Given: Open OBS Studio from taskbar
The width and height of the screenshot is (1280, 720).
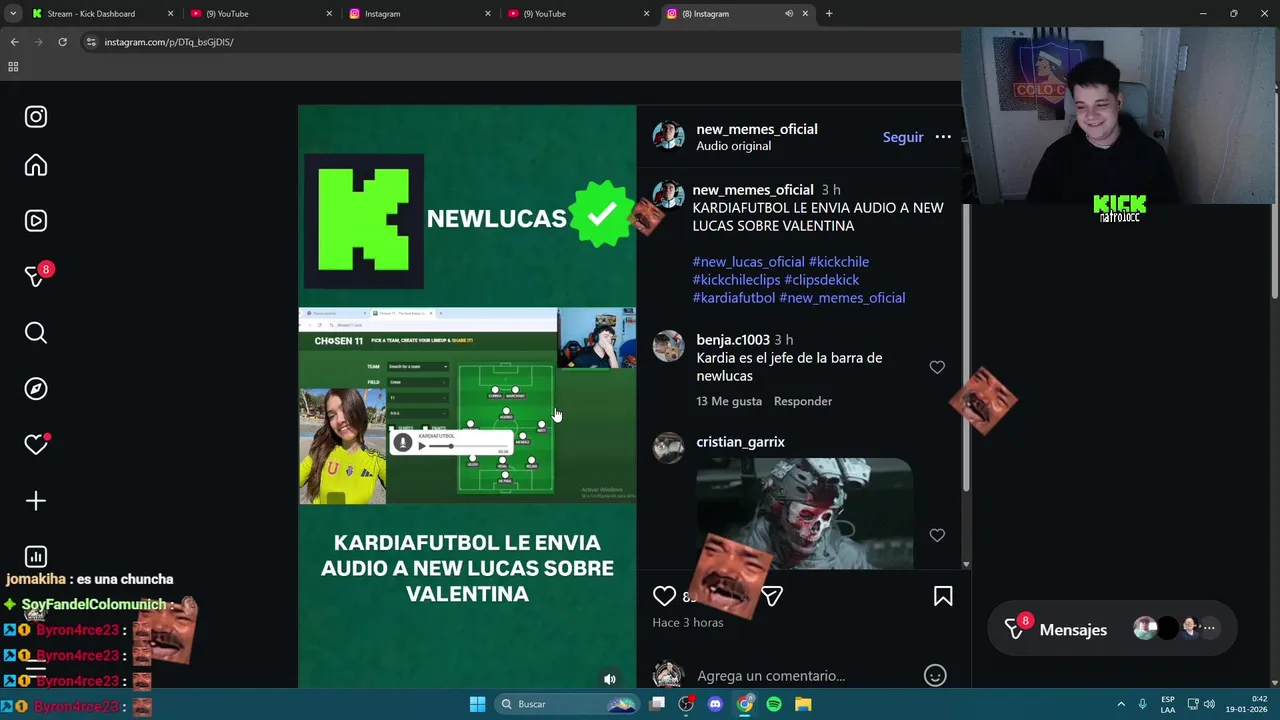Looking at the screenshot, I should coord(686,704).
